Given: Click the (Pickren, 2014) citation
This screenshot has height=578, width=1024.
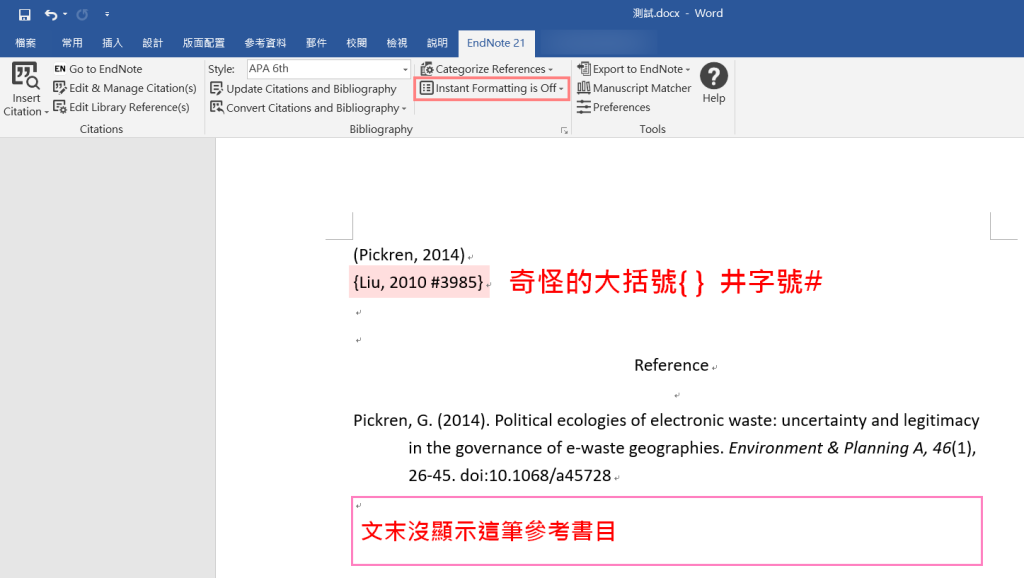Looking at the screenshot, I should (409, 255).
